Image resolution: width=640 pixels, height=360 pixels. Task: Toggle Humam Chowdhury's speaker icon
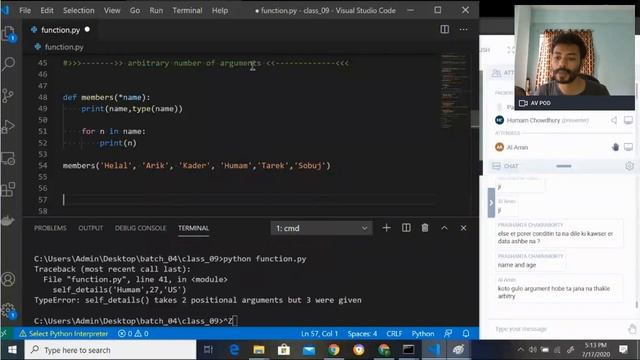(x=614, y=120)
